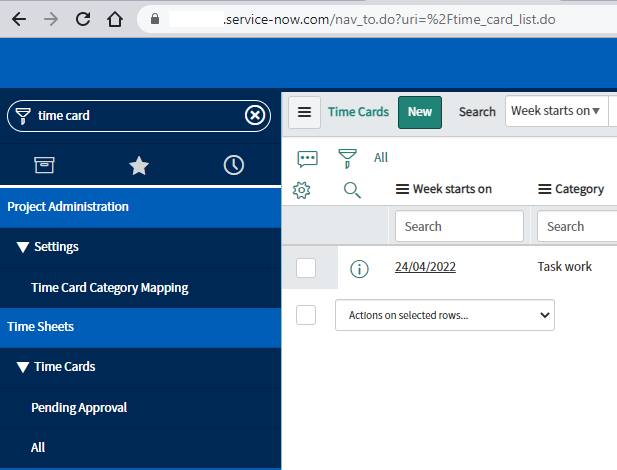This screenshot has height=470, width=617.
Task: Sort by the 'Week starts on' column header
Action: pyautogui.click(x=452, y=189)
